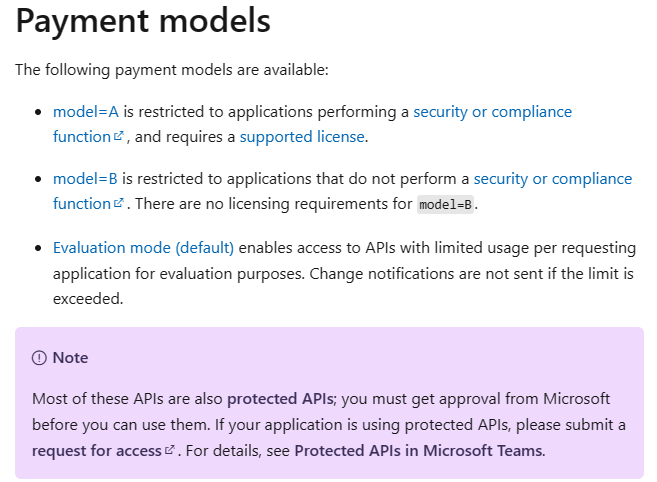Image resolution: width=657 pixels, height=482 pixels.
Task: Click the inline model=B code snippet
Action: 445,205
